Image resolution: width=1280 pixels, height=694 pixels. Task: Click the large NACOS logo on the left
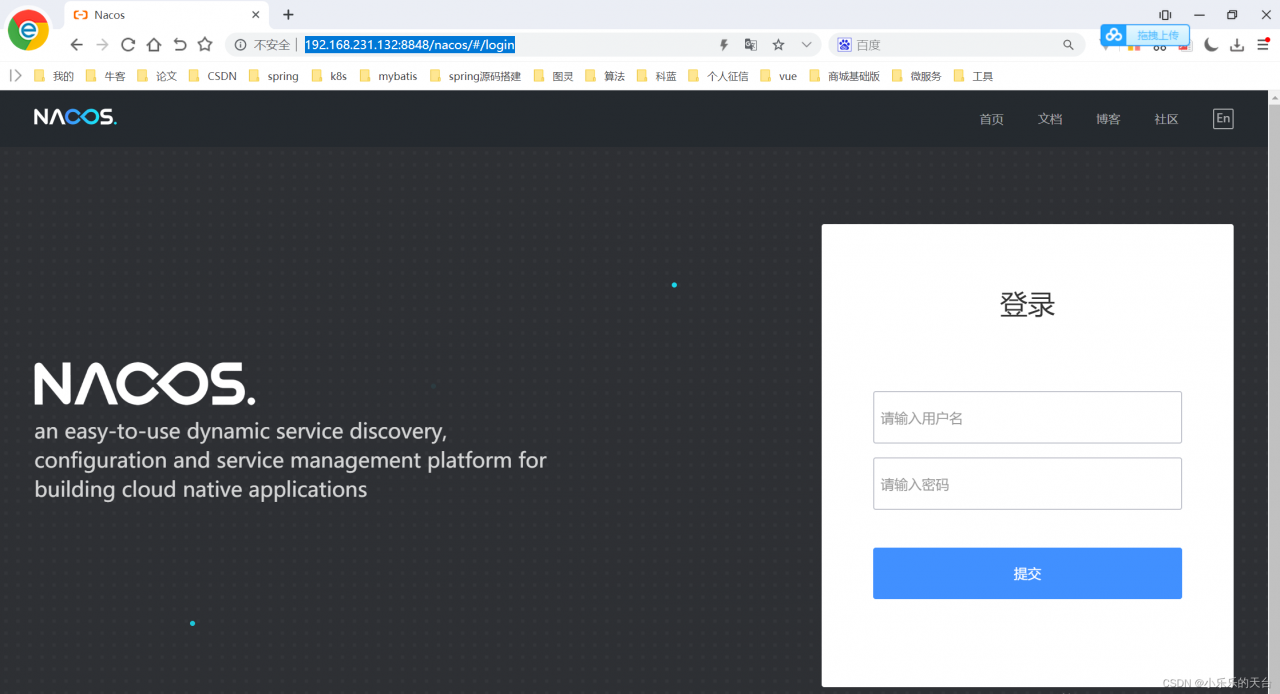[145, 384]
